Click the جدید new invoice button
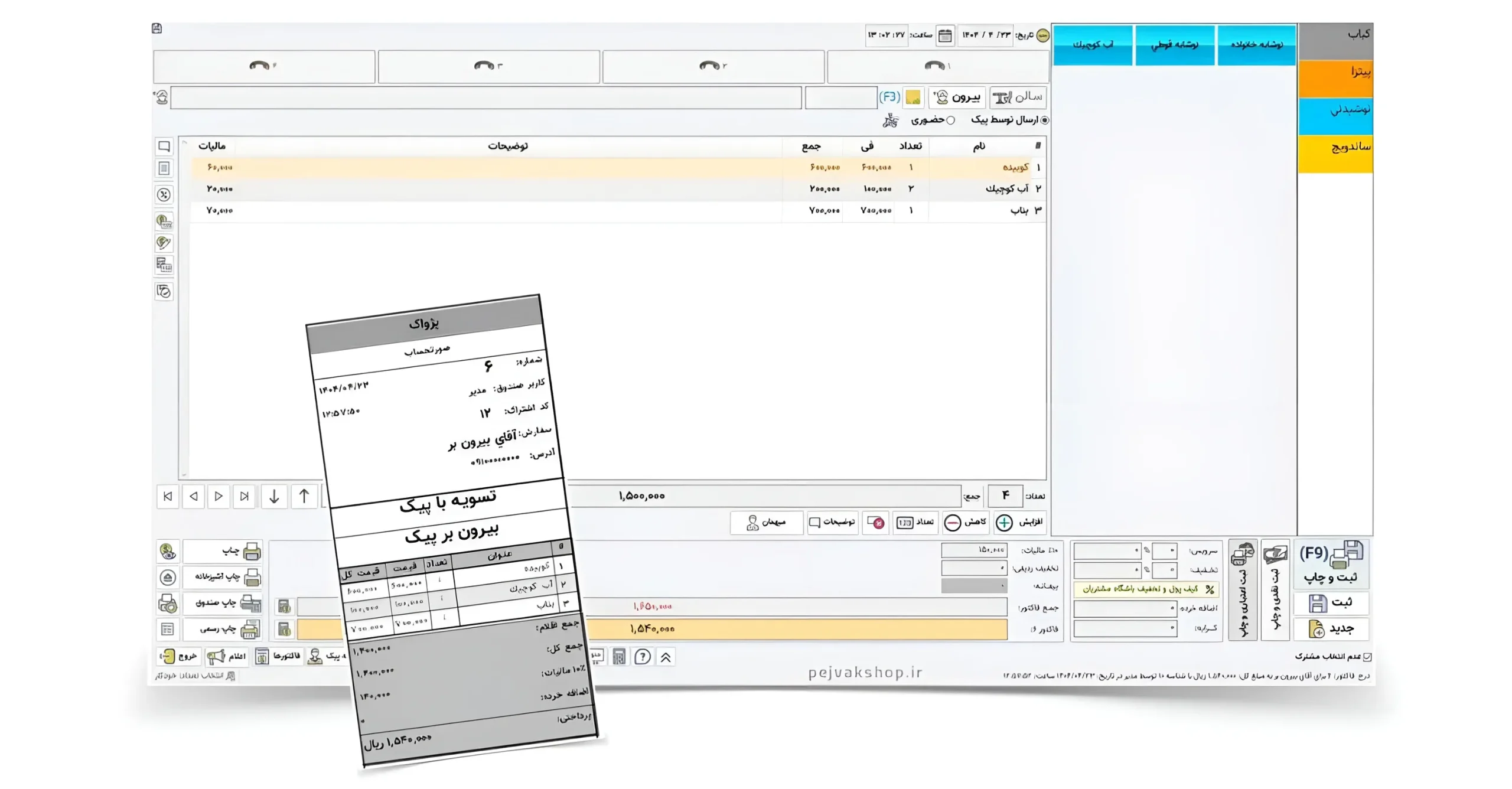This screenshot has height=789, width=1512. point(1331,629)
